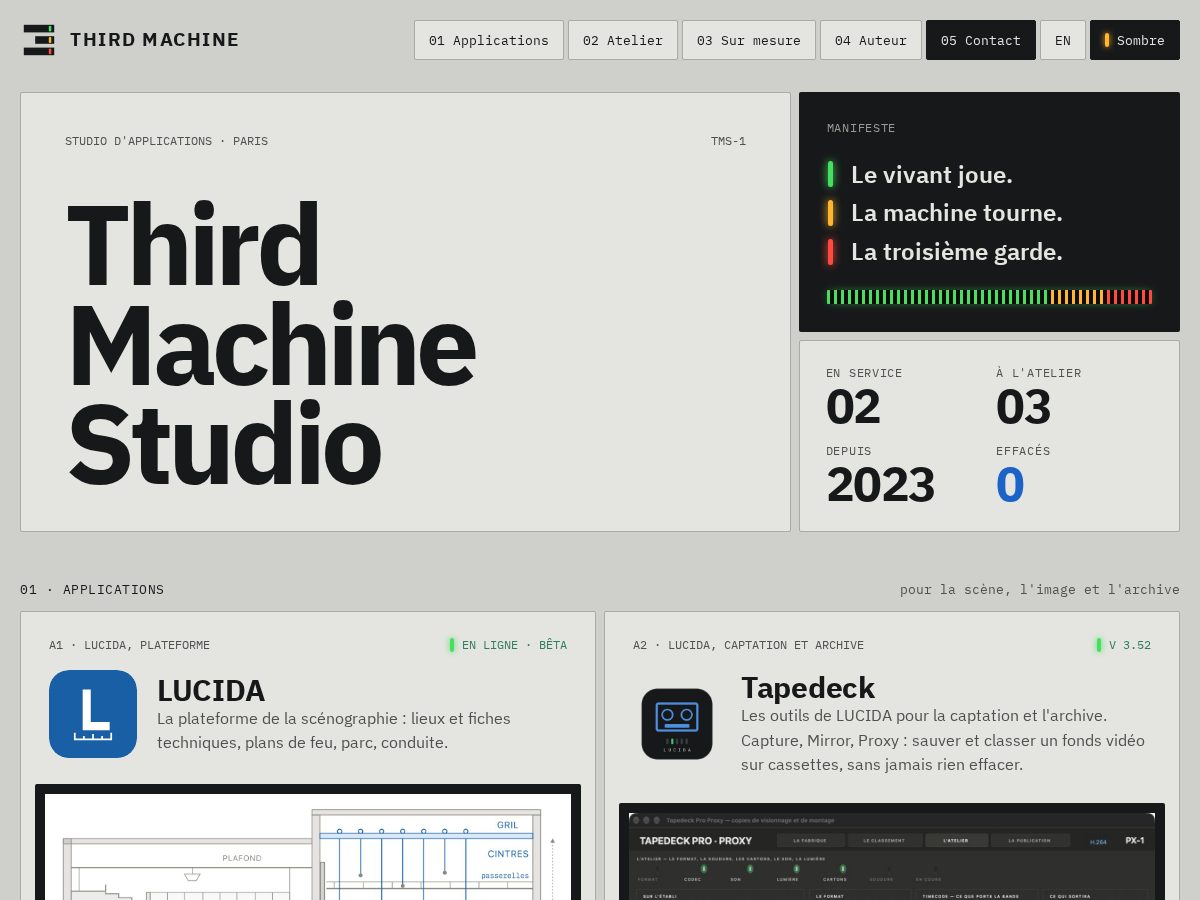Viewport: 1200px width, 900px height.
Task: Click the 'TMS-1' label in hero
Action: coord(728,141)
